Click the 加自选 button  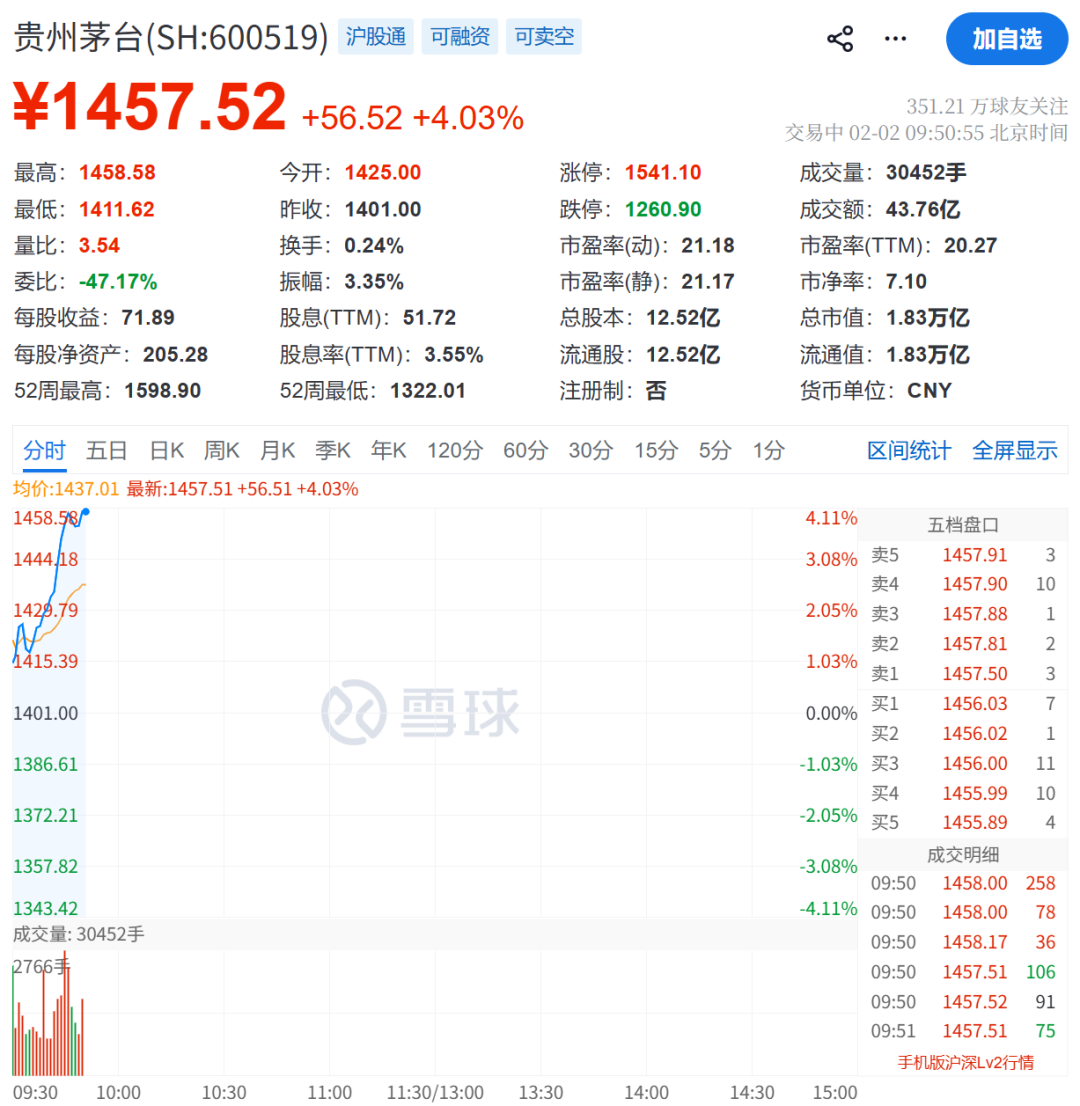point(1007,38)
